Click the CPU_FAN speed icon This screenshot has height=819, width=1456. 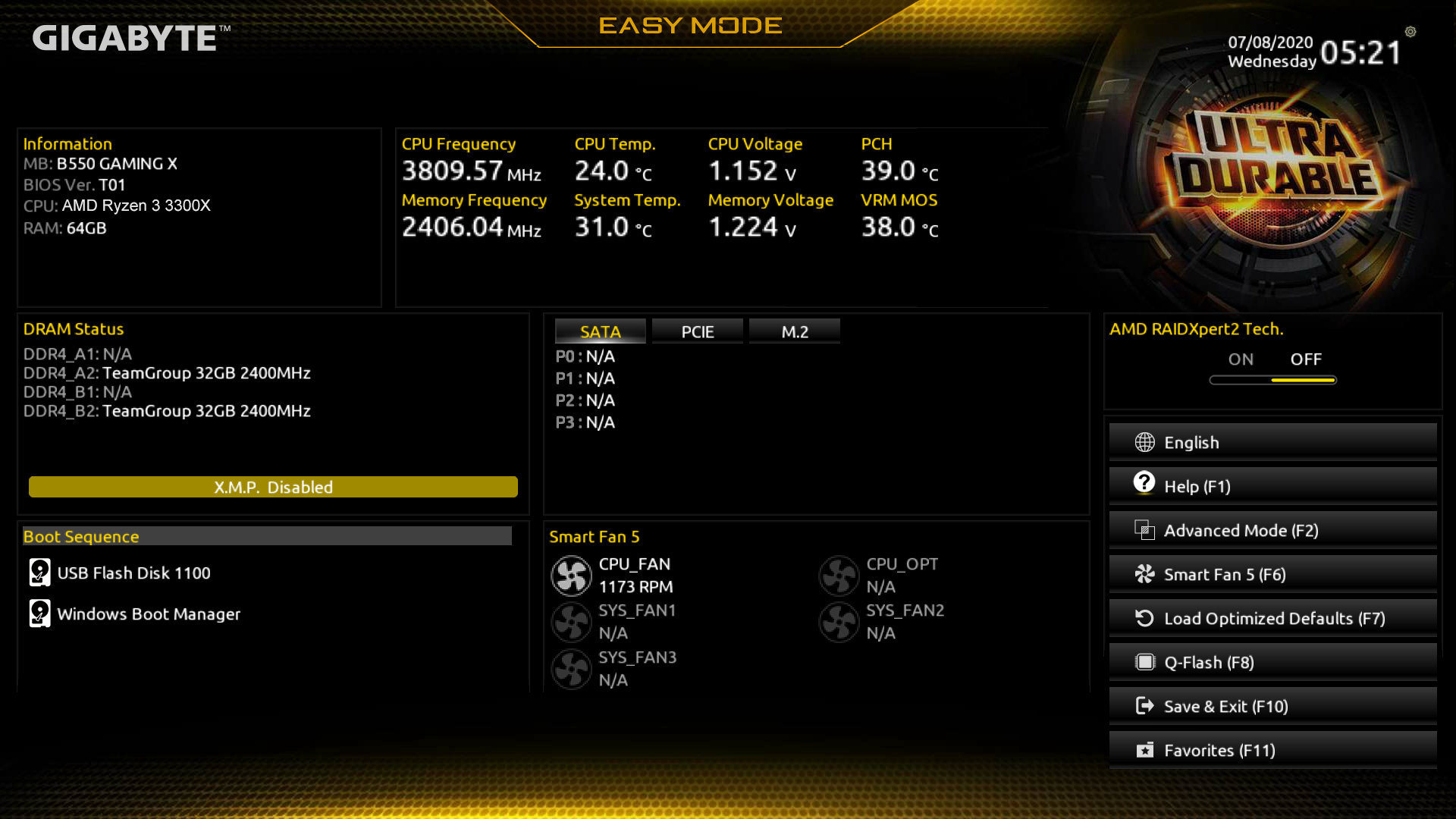pos(571,574)
